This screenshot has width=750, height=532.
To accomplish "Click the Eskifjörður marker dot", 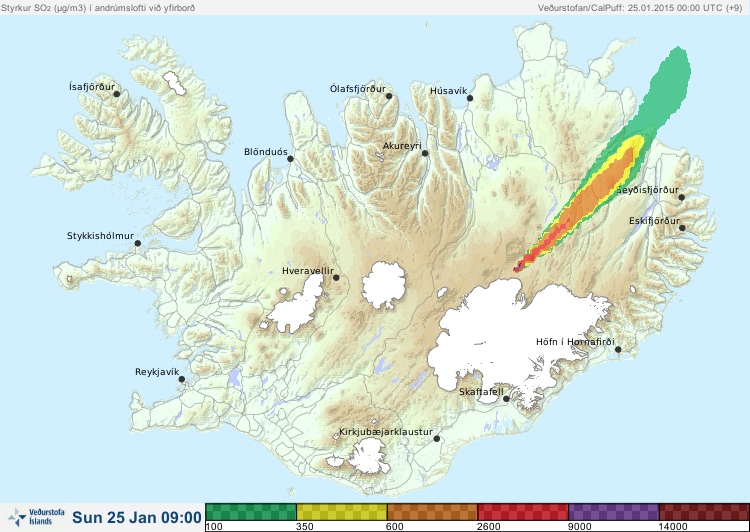I will click(x=682, y=228).
